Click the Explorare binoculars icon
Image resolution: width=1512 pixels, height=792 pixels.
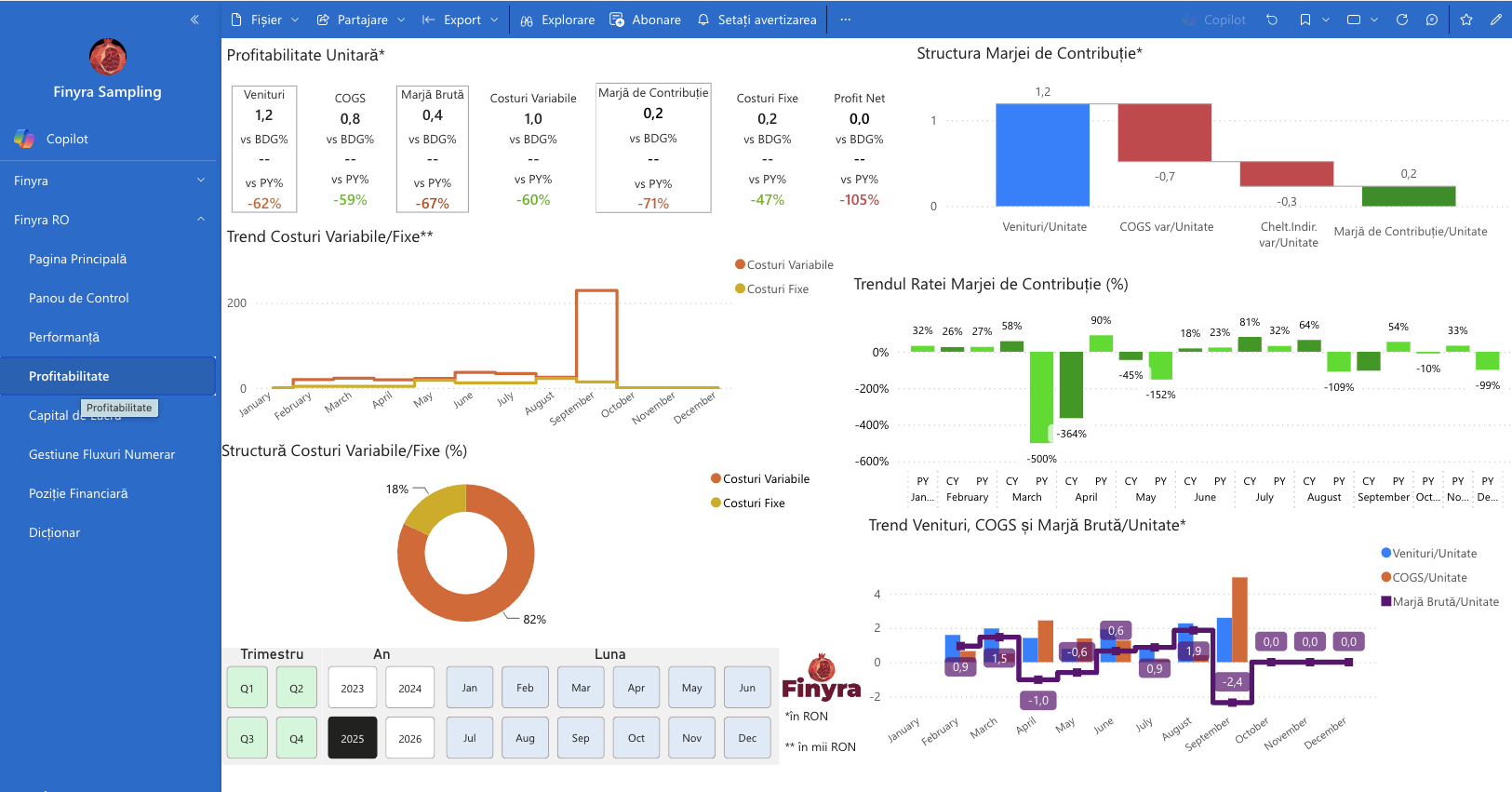click(x=527, y=20)
